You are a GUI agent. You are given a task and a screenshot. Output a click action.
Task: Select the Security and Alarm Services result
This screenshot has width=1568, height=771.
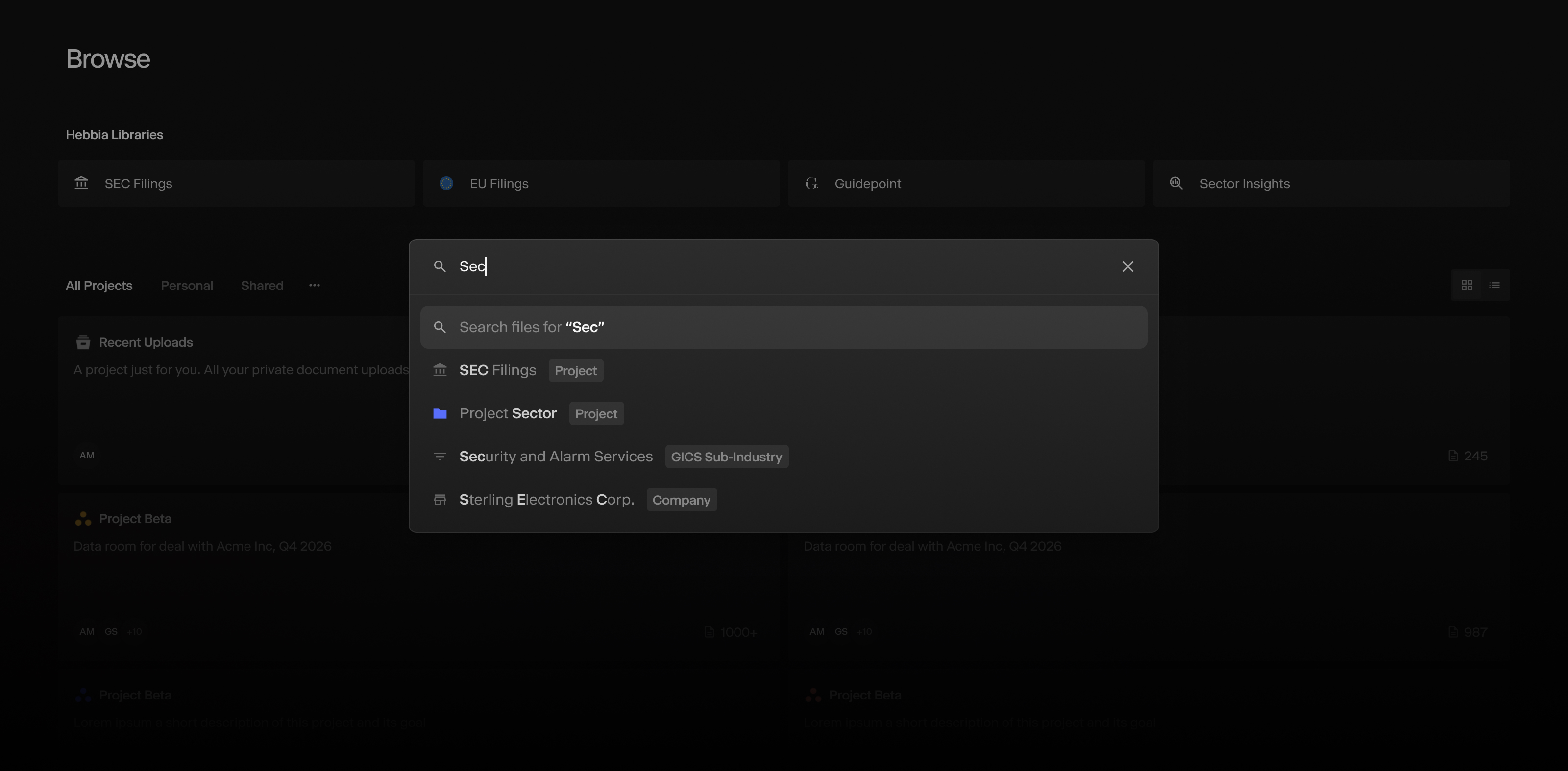pyautogui.click(x=556, y=457)
